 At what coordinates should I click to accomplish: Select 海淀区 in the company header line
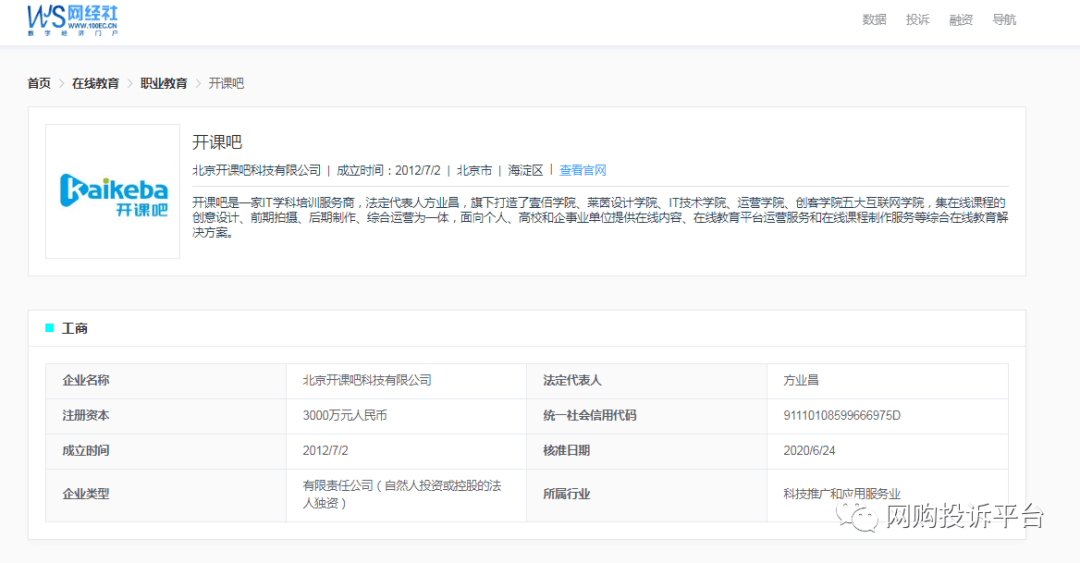click(x=526, y=170)
